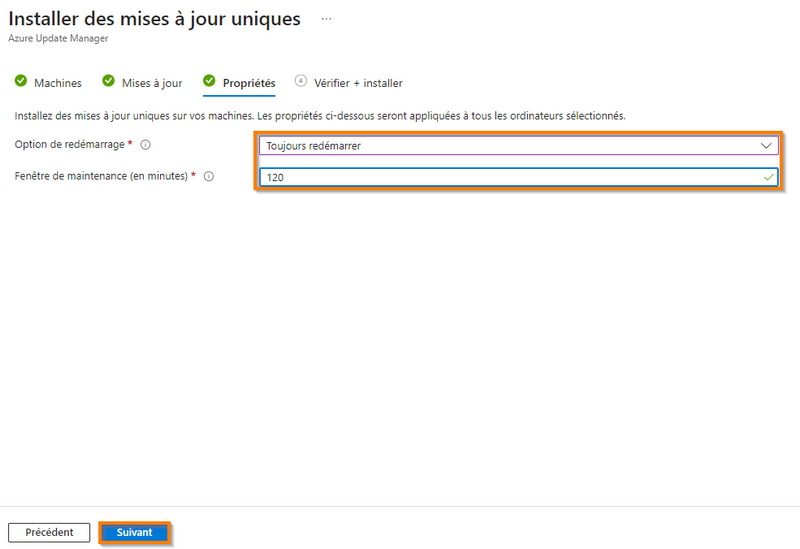Open the more options ellipsis beside the title
The height and width of the screenshot is (549, 800).
tap(326, 19)
